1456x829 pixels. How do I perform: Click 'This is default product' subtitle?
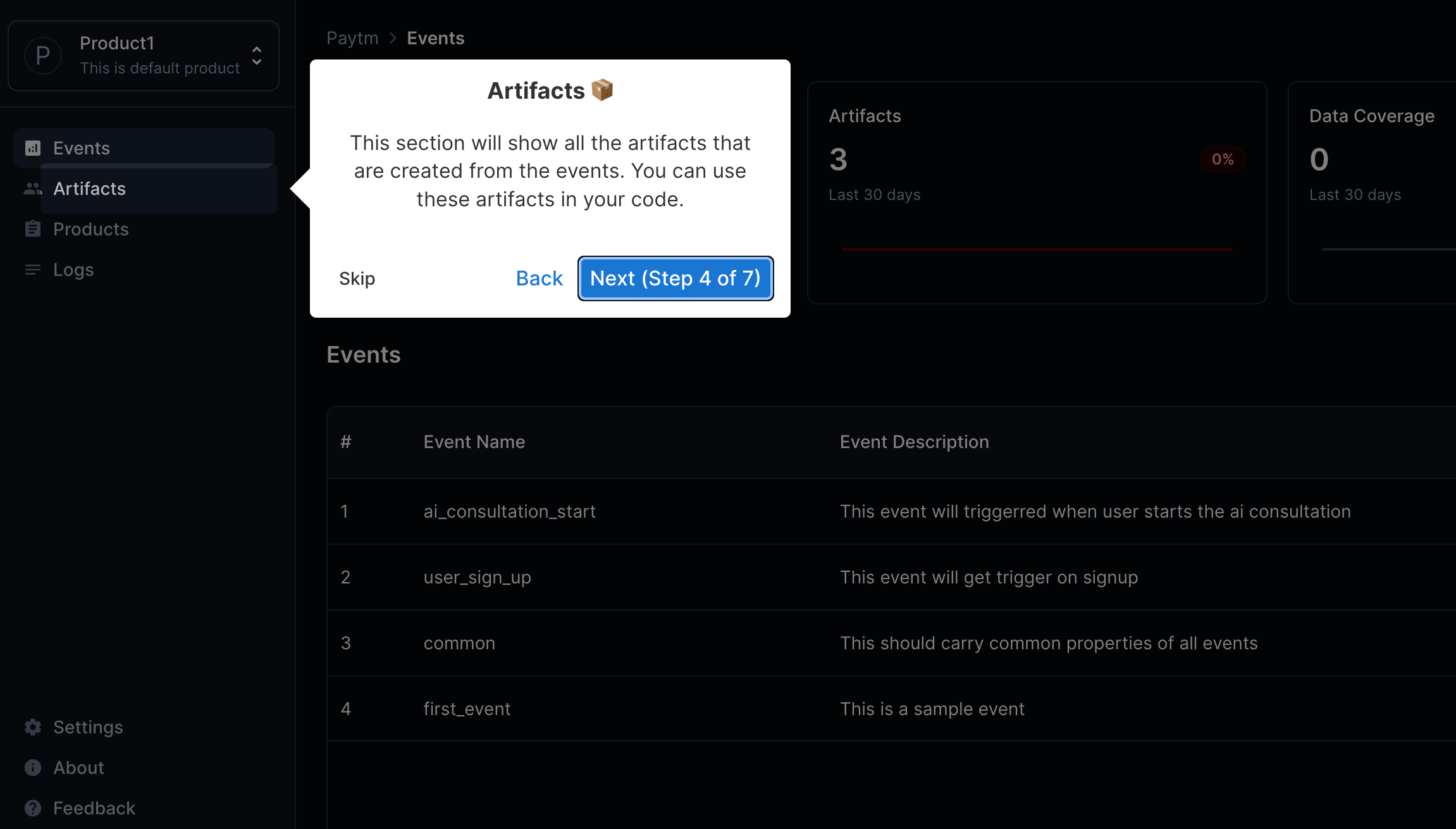[x=160, y=68]
